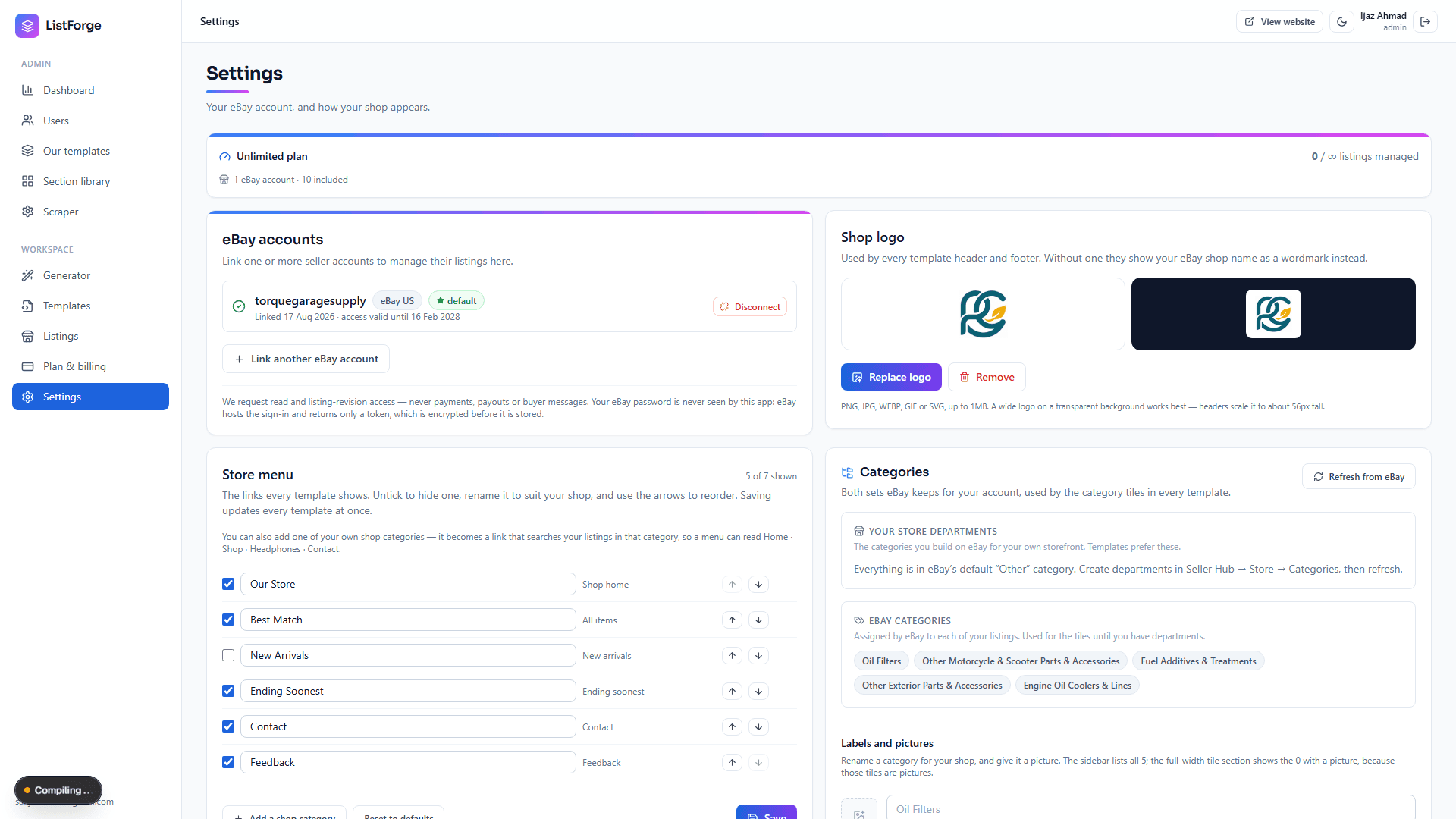The image size is (1456, 819).
Task: Uncheck the Our Store menu checkbox
Action: tap(228, 584)
